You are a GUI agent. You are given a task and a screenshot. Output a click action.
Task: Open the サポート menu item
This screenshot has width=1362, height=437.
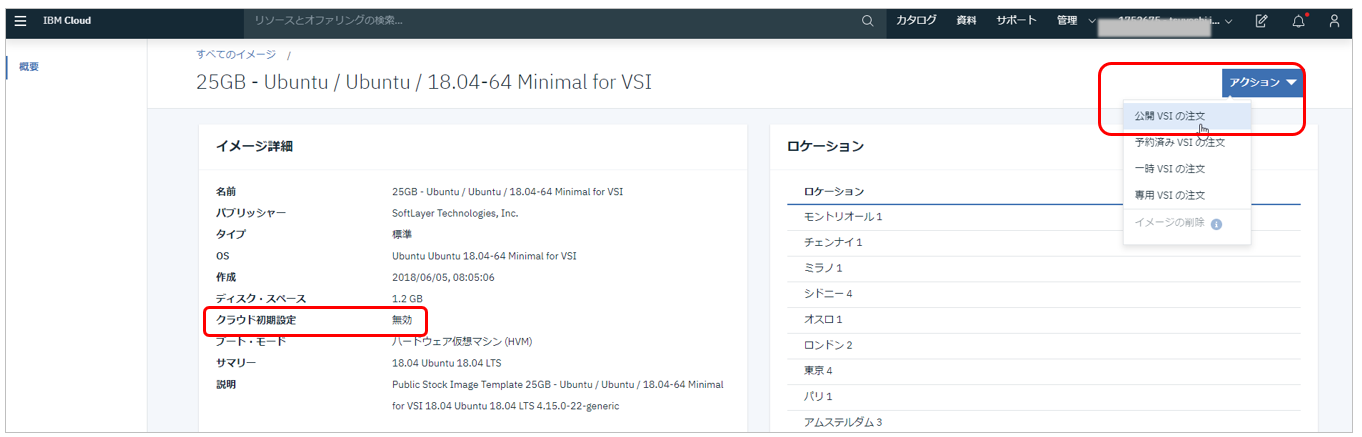click(1016, 20)
